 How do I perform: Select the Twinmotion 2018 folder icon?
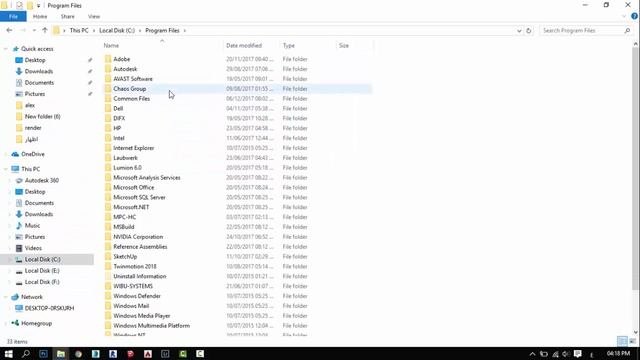click(108, 267)
